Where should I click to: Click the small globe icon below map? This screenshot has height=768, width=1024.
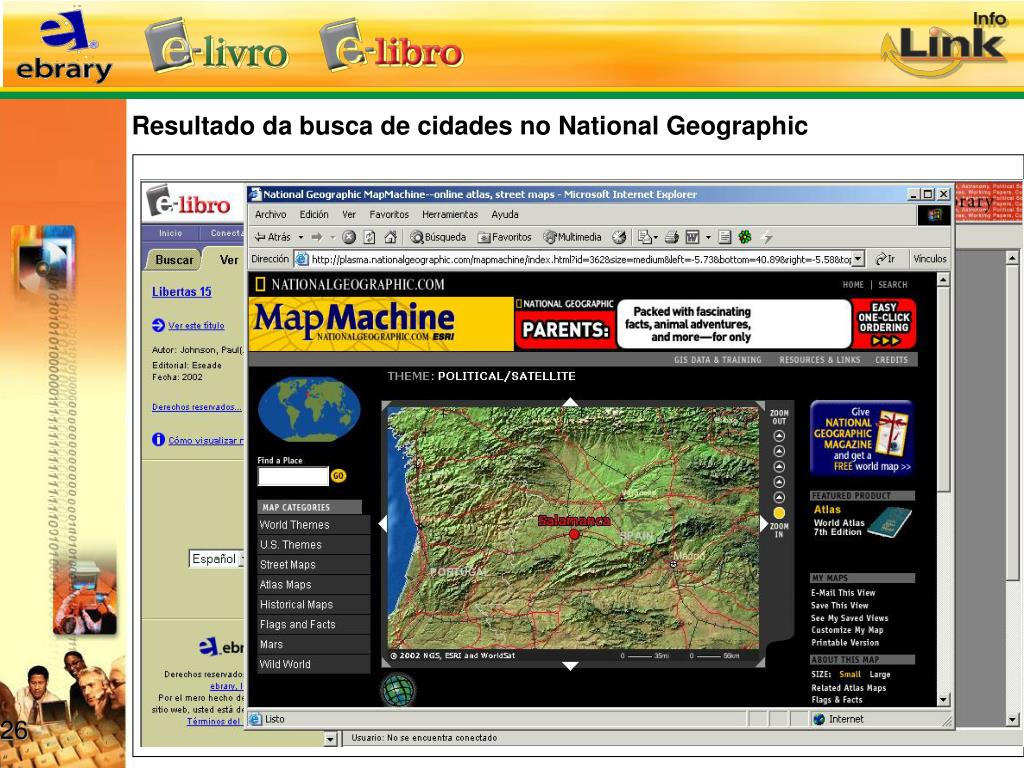click(x=398, y=689)
